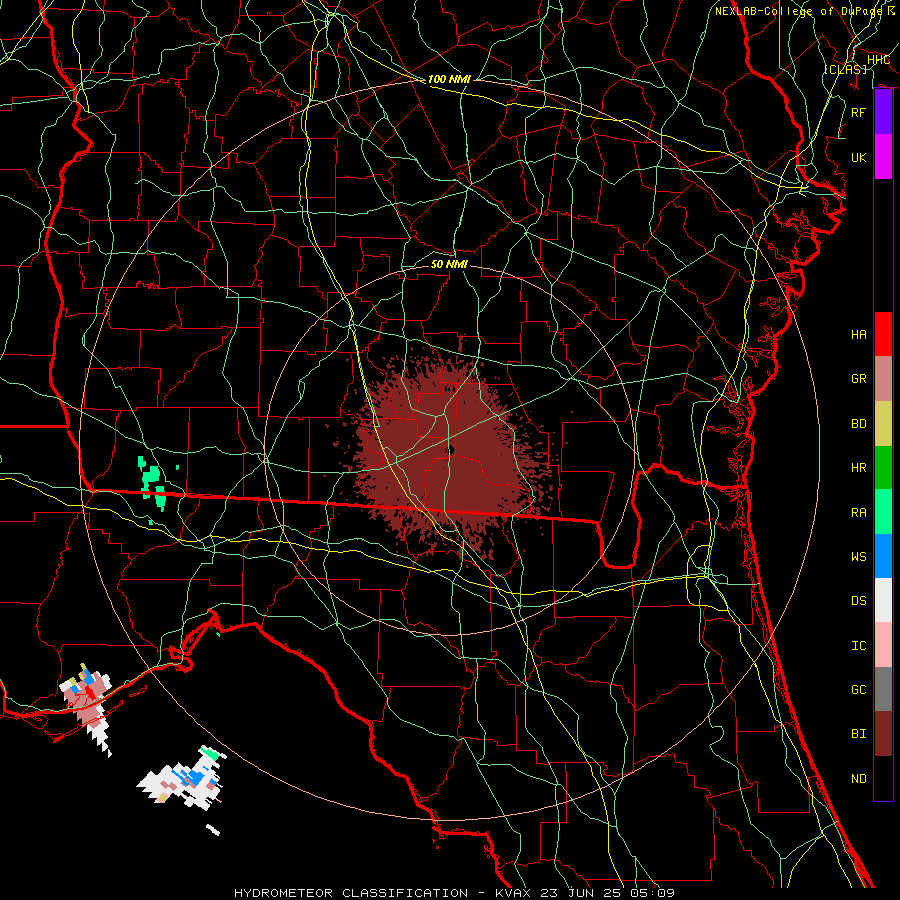The width and height of the screenshot is (900, 900).
Task: Click the UK magenta legend swatch
Action: tap(883, 157)
